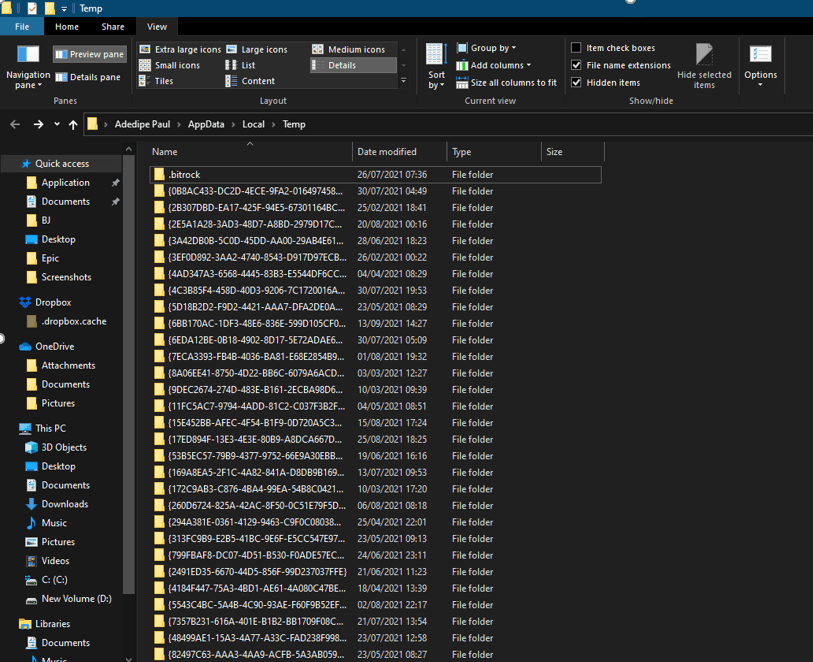This screenshot has width=813, height=662.
Task: Open folder Options from the ribbon
Action: [x=760, y=65]
